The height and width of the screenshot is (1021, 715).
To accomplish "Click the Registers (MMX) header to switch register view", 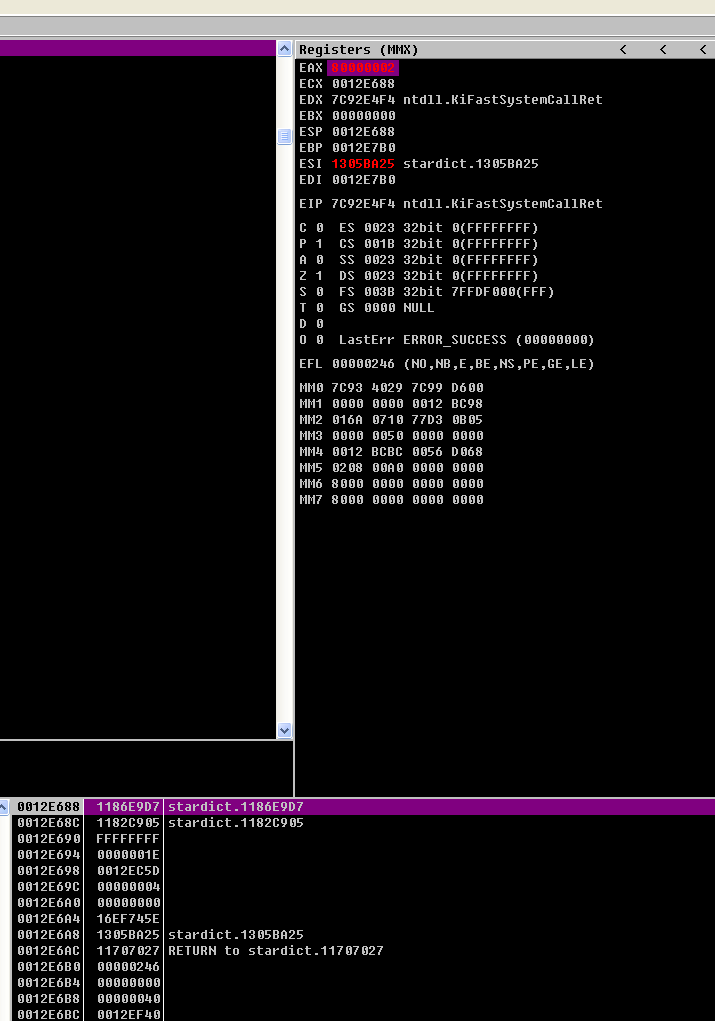I will pyautogui.click(x=358, y=49).
